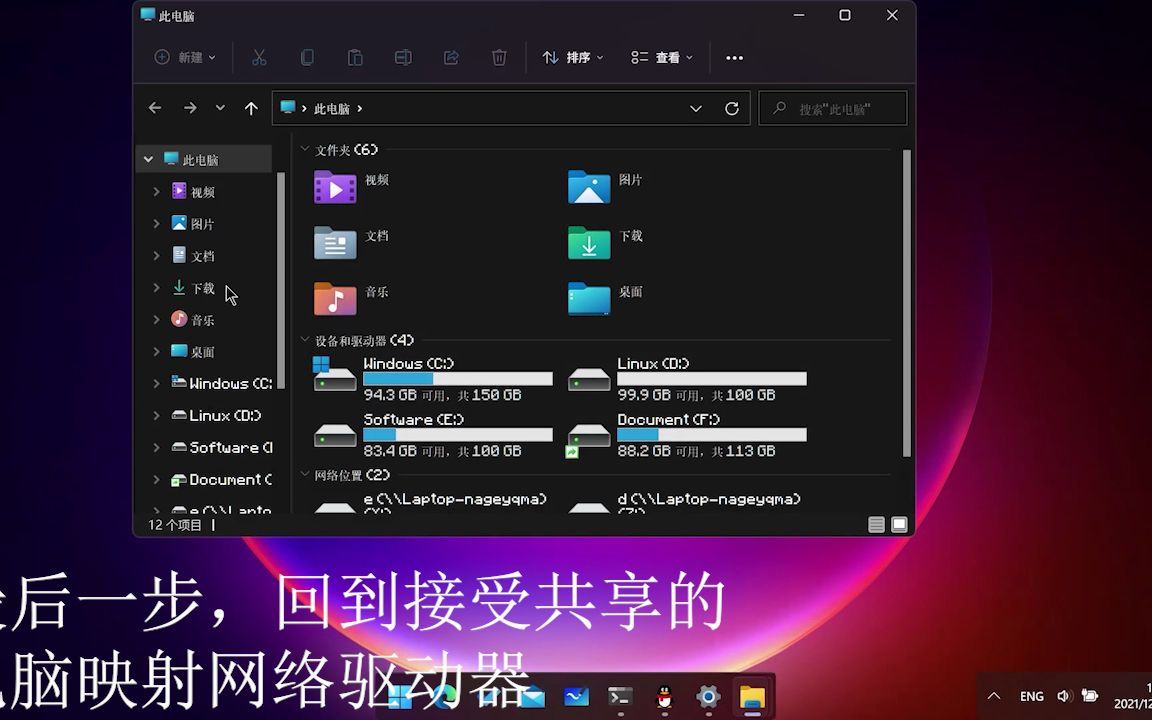1152x720 pixels.
Task: Click the Copy icon in the toolbar
Action: 307,57
